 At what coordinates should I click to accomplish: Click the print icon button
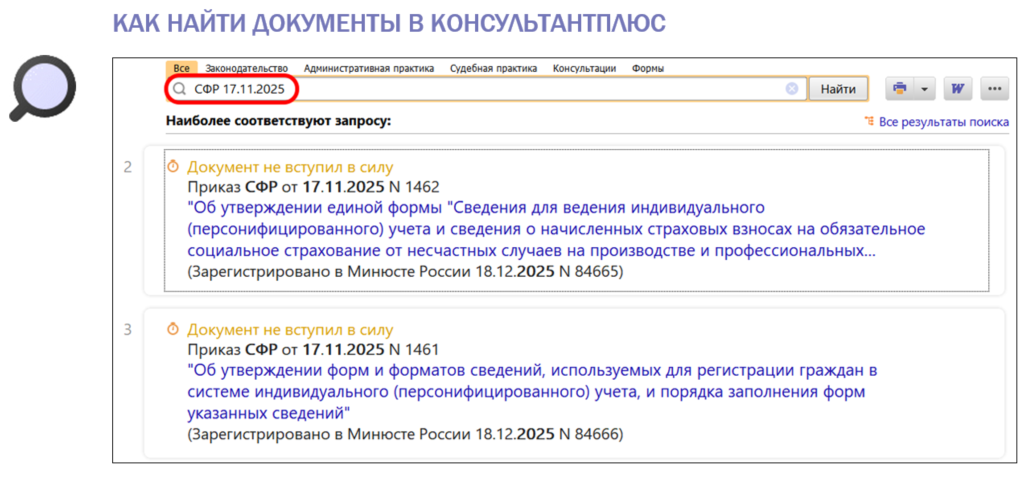point(901,89)
